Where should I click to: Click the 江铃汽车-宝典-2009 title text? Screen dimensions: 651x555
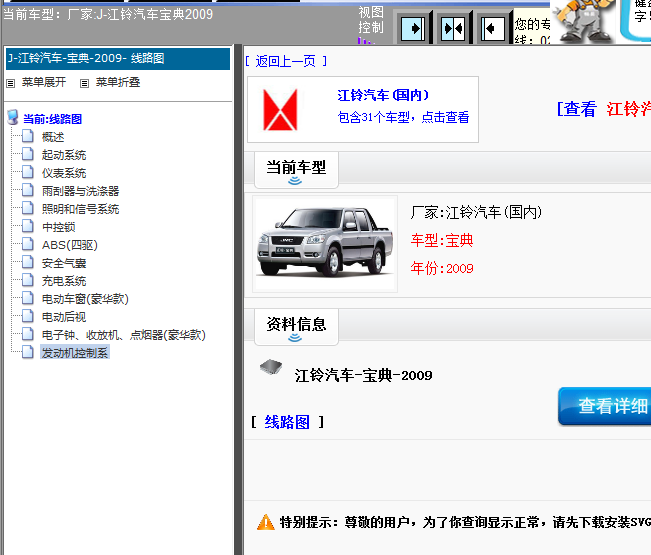(363, 376)
